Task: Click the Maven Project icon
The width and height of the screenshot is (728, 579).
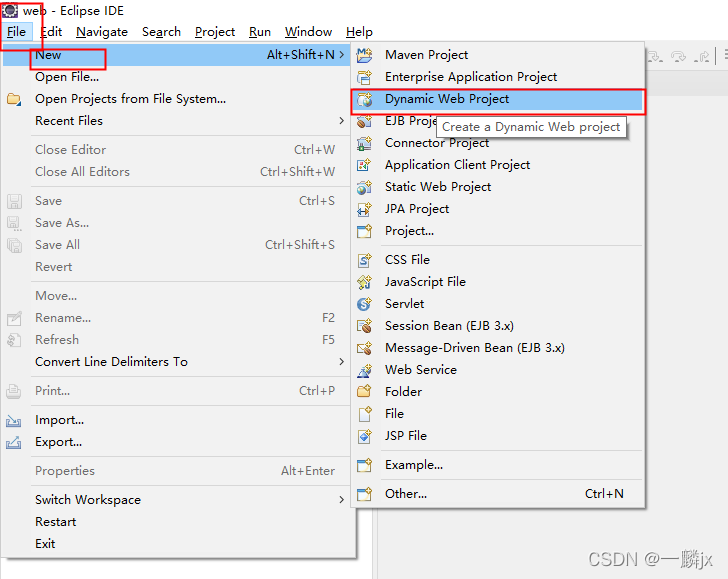Action: click(364, 55)
